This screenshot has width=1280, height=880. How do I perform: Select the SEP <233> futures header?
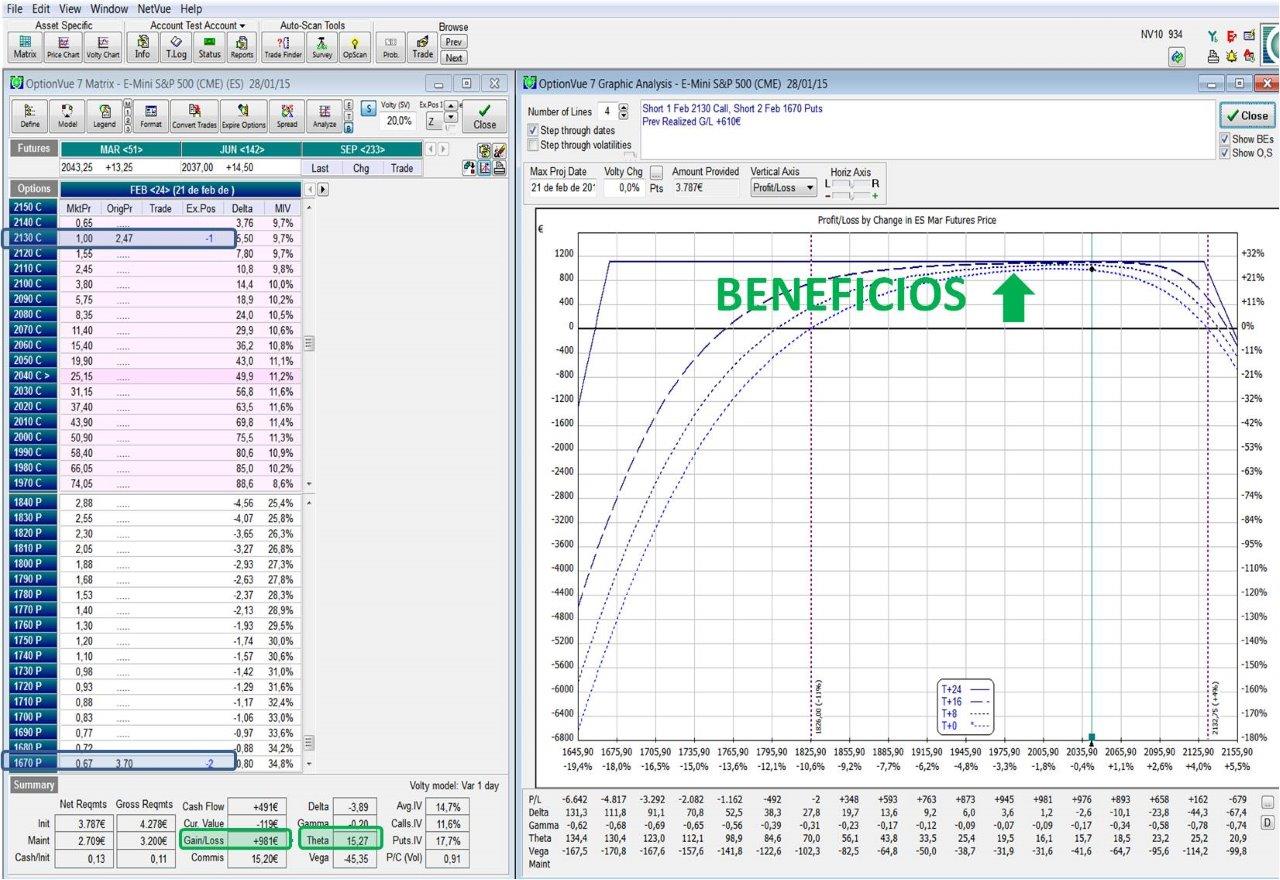[x=362, y=149]
